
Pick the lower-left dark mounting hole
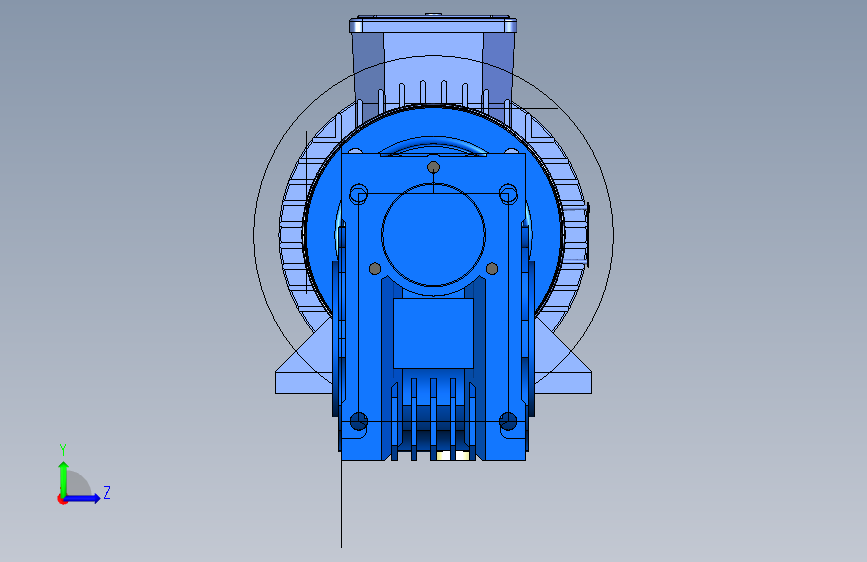(x=359, y=421)
